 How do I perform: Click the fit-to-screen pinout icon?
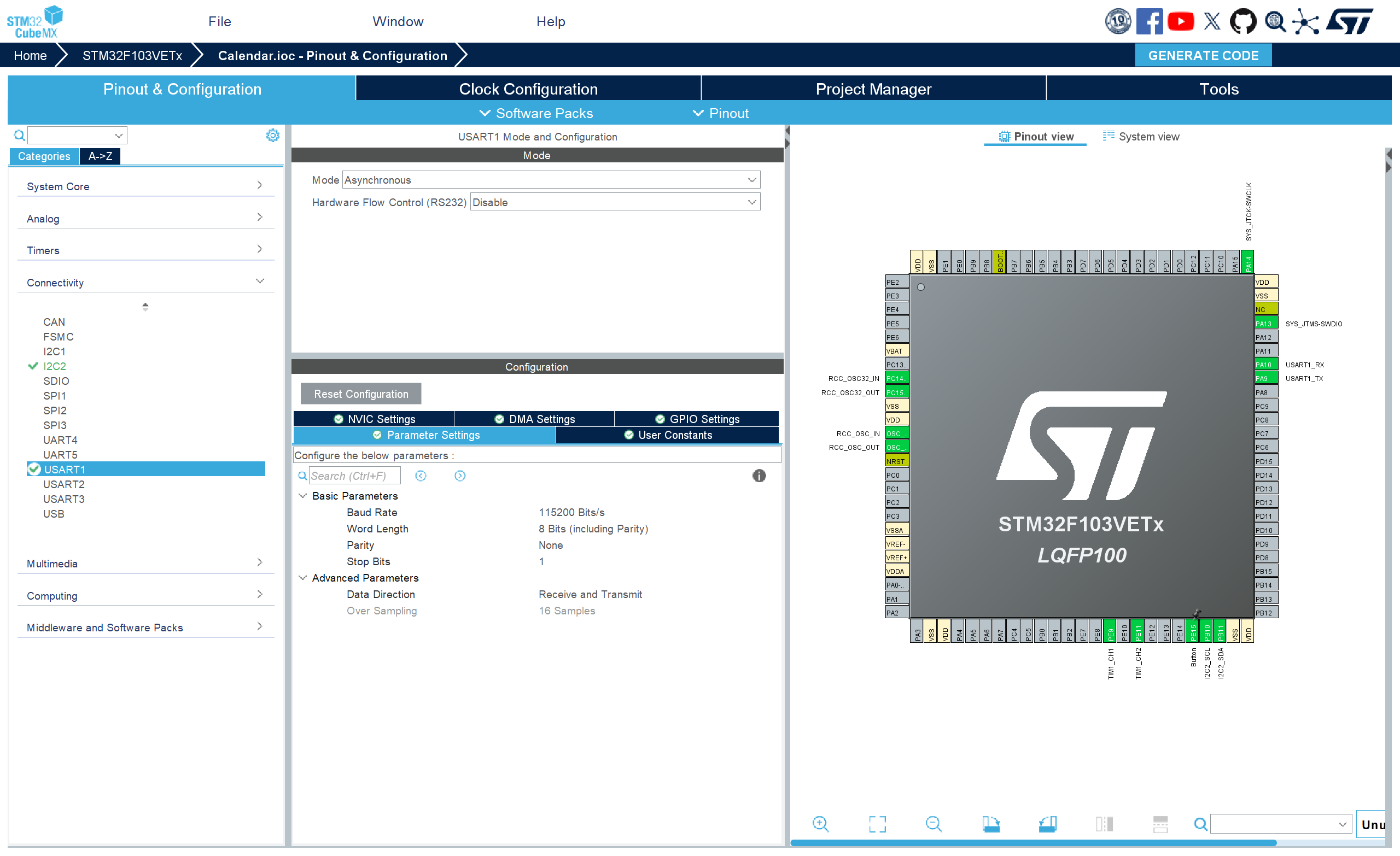click(x=877, y=823)
